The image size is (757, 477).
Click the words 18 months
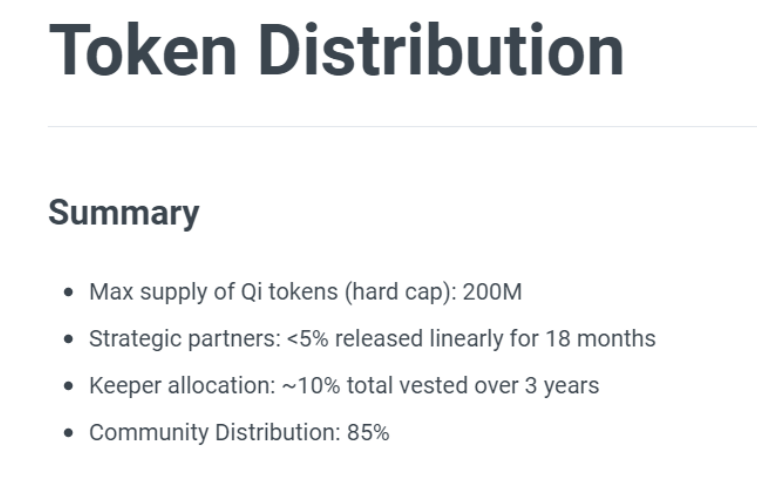pyautogui.click(x=601, y=338)
